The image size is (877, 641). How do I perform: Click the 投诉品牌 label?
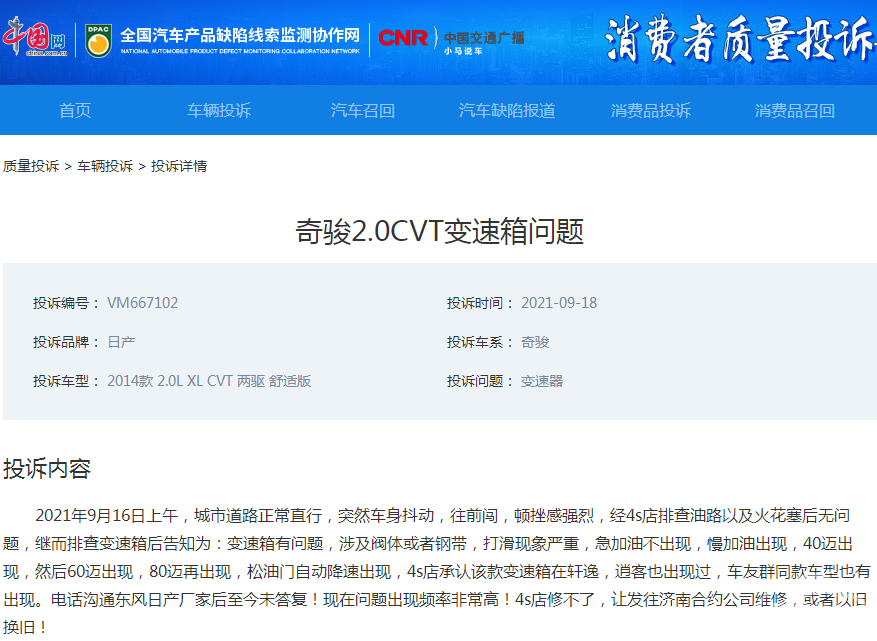pos(65,342)
